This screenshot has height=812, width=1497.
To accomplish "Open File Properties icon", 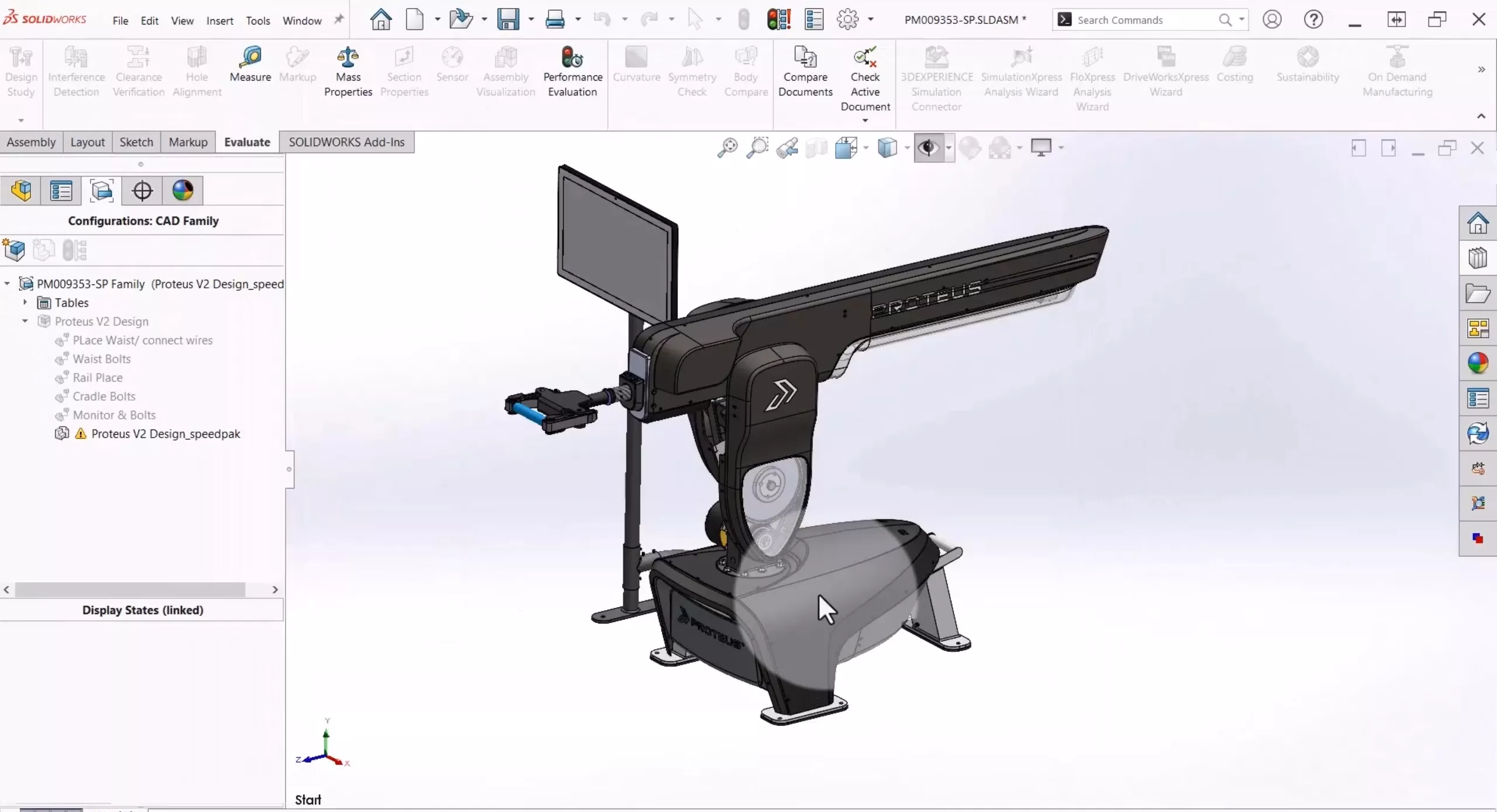I will point(814,19).
